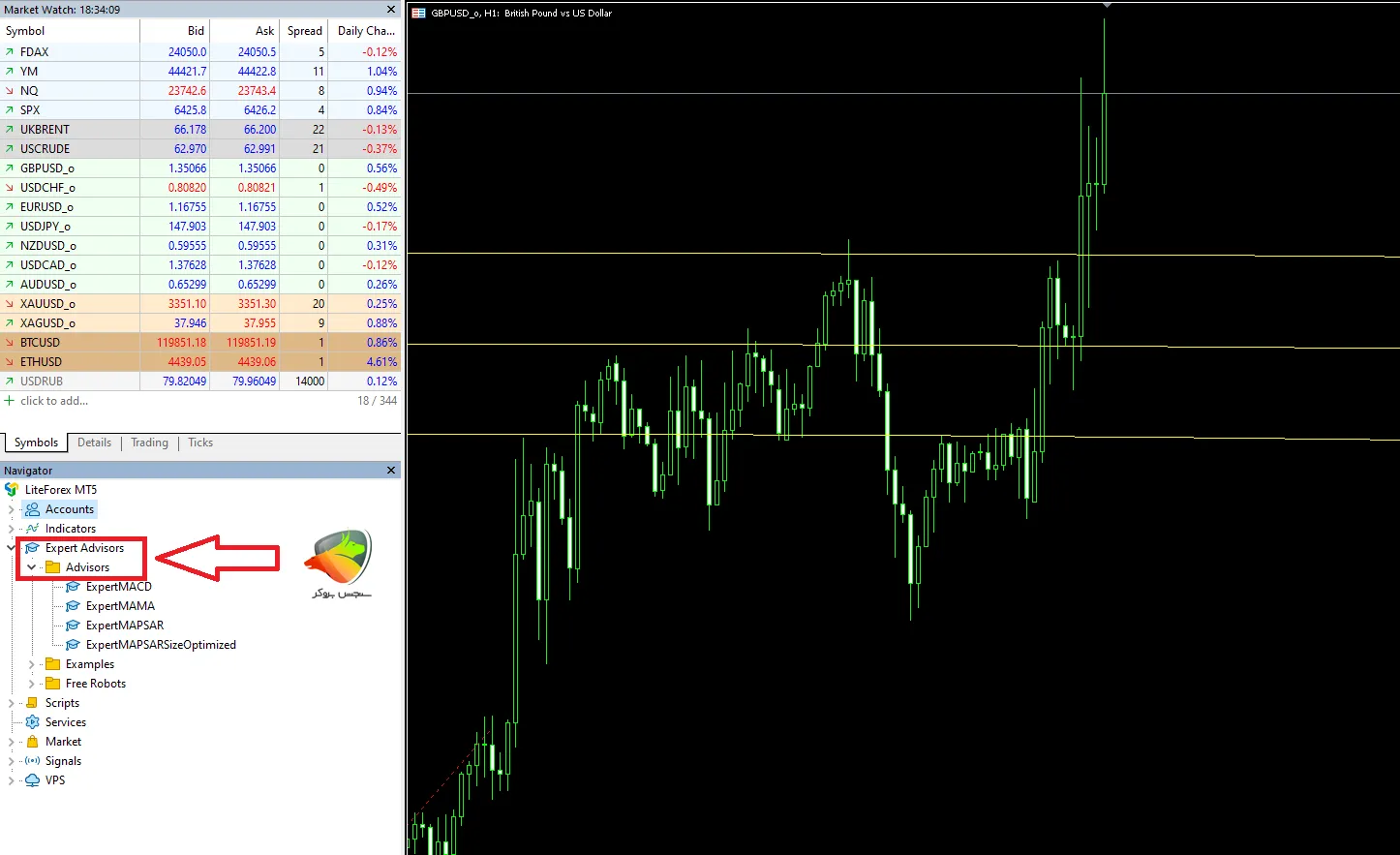Expand the Accounts node
The height and width of the screenshot is (855, 1400).
click(11, 509)
